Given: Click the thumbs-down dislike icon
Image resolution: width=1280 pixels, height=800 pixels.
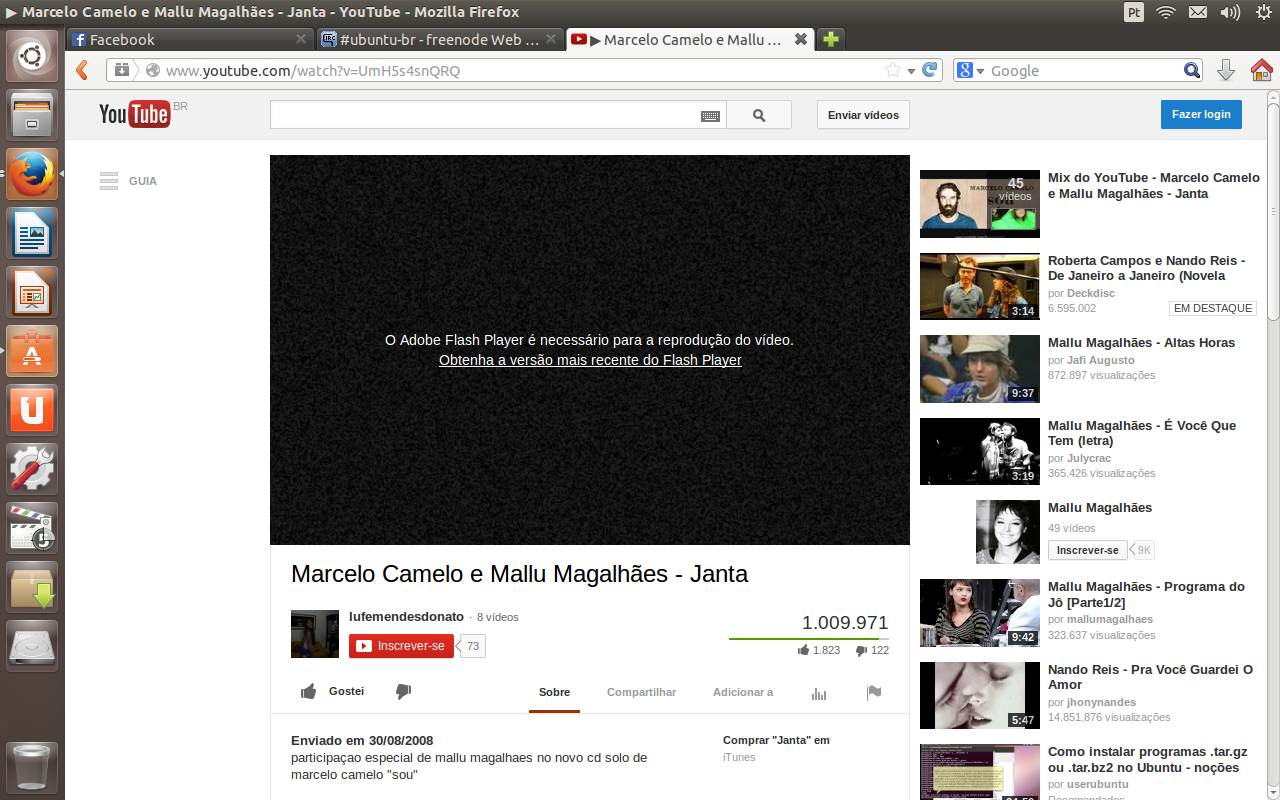Looking at the screenshot, I should coord(403,692).
